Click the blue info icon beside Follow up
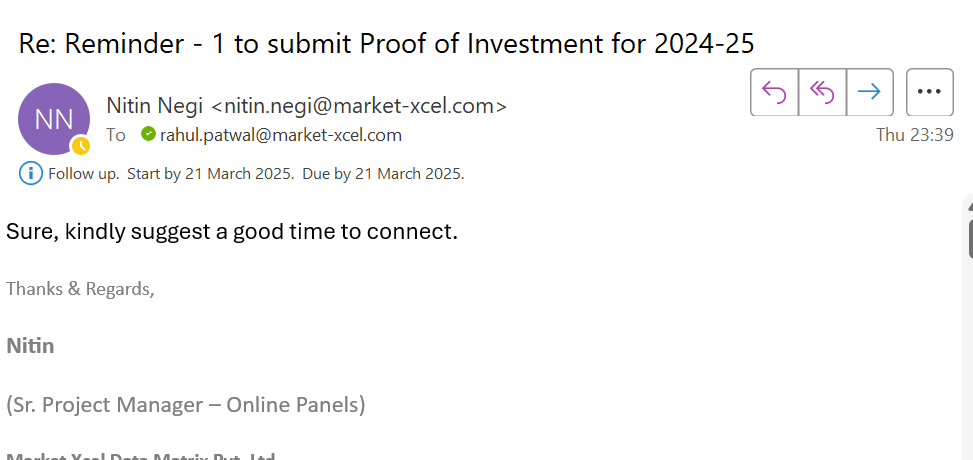This screenshot has width=973, height=460. pos(31,173)
